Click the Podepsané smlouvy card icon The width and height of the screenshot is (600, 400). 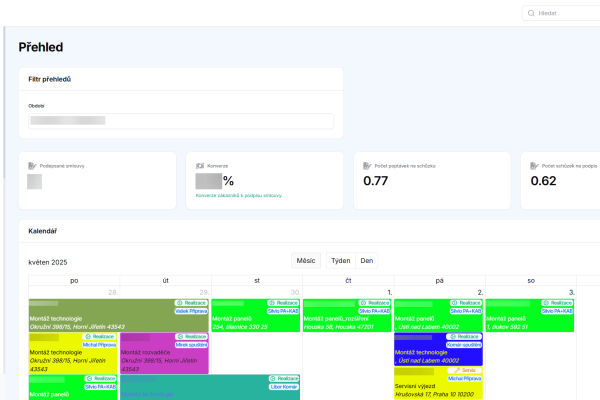(x=32, y=166)
